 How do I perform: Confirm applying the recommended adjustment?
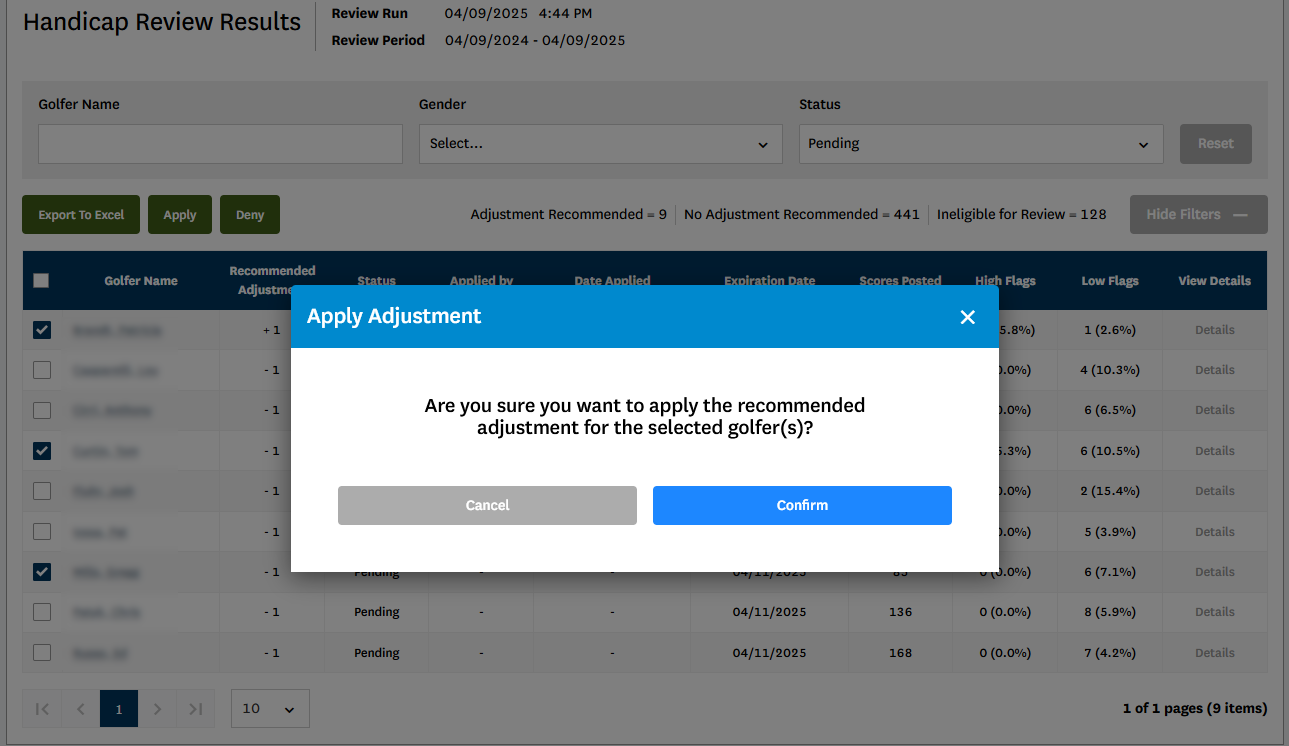point(802,505)
